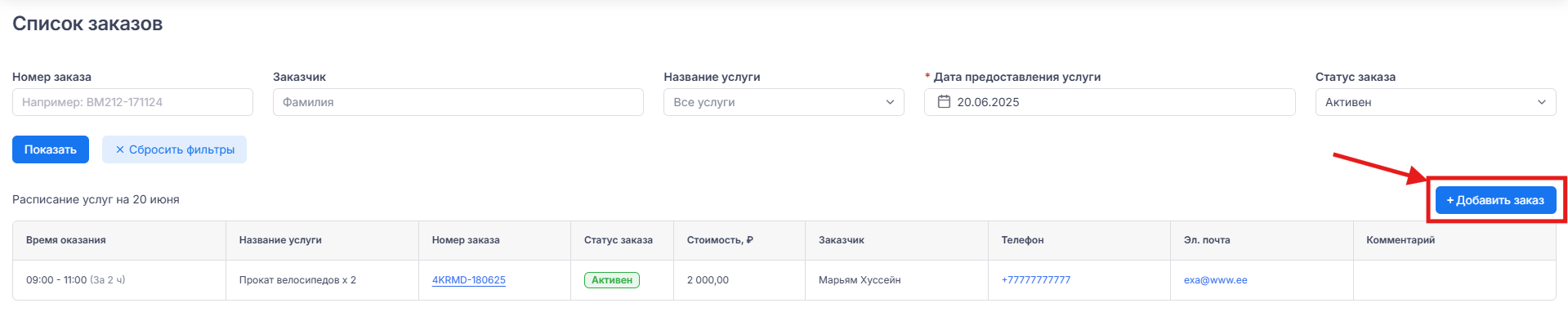Image resolution: width=1568 pixels, height=312 pixels.
Task: Click the Показать button
Action: click(51, 149)
